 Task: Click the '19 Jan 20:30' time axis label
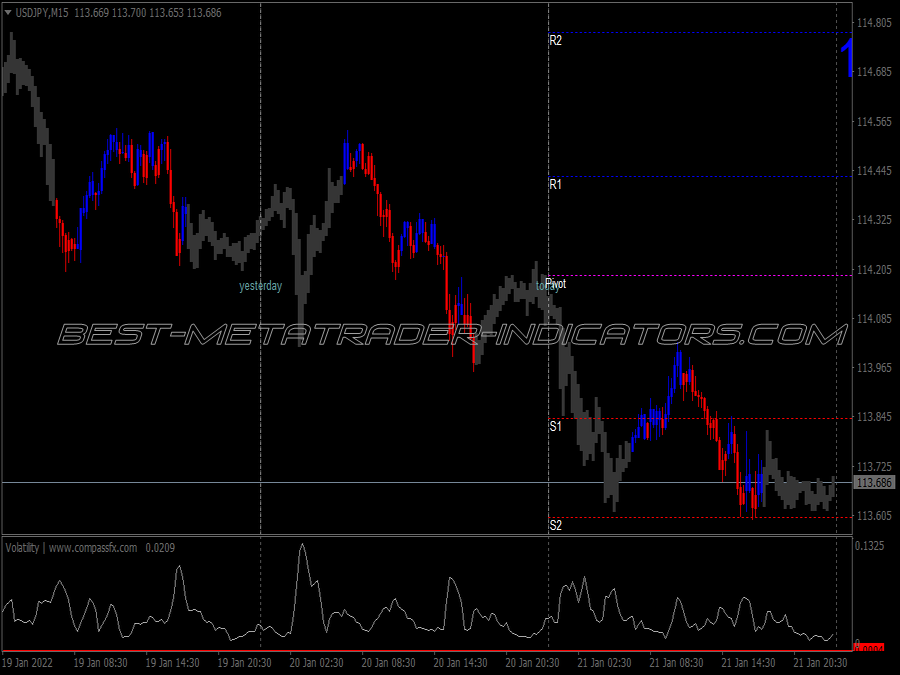coord(245,663)
